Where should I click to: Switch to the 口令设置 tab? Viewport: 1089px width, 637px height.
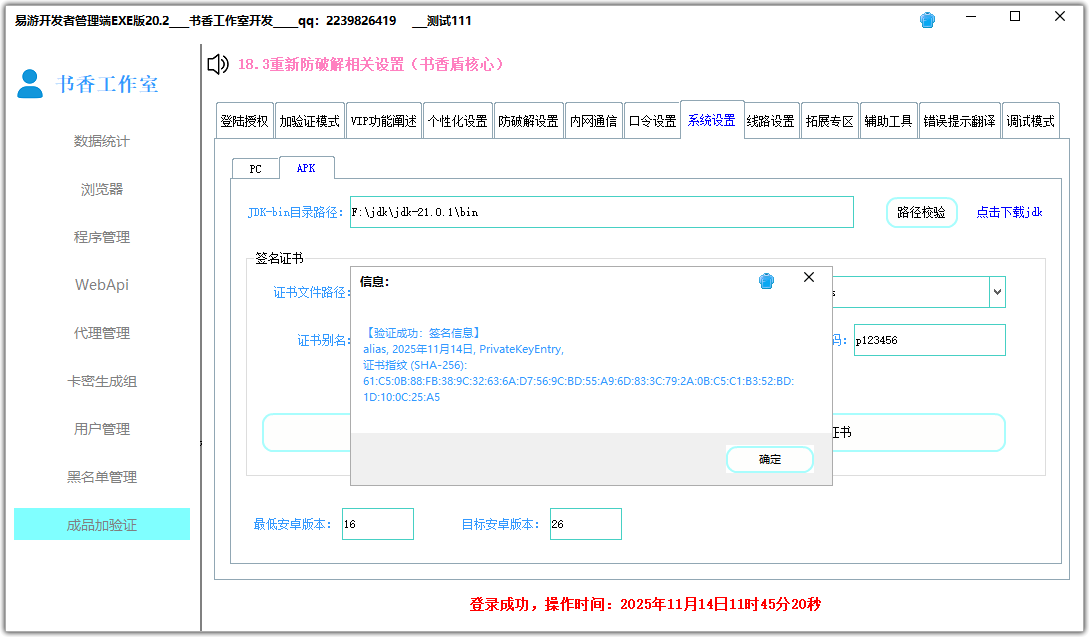[x=653, y=119]
